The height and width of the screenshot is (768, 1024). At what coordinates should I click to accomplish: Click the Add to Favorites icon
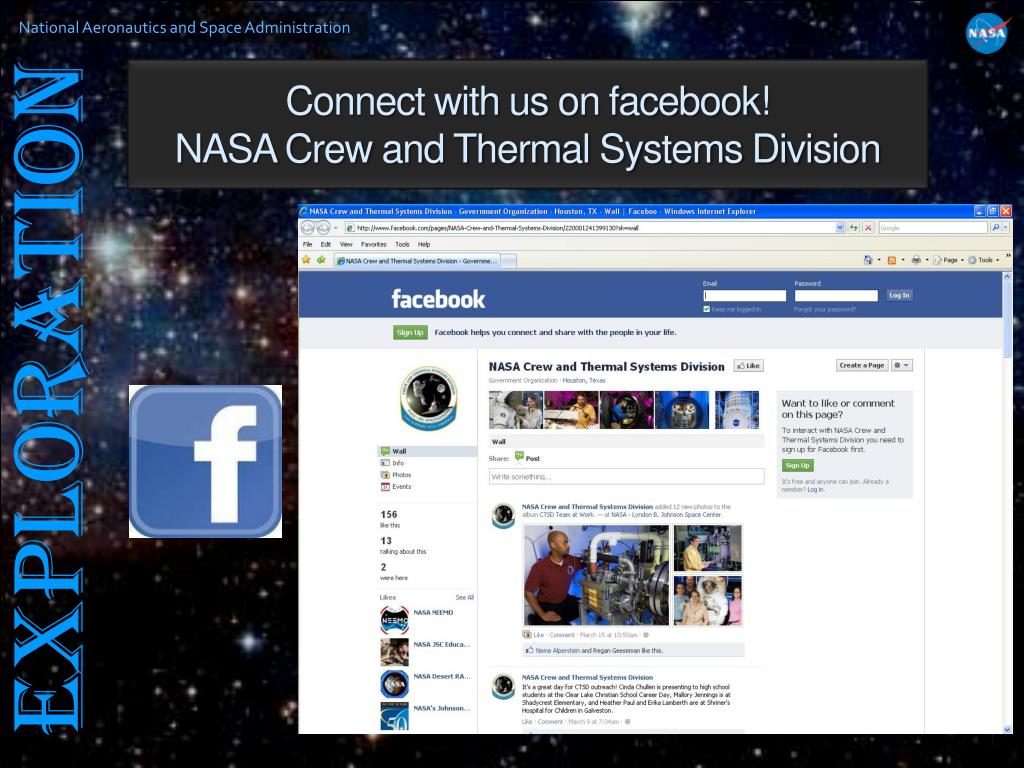coord(321,260)
